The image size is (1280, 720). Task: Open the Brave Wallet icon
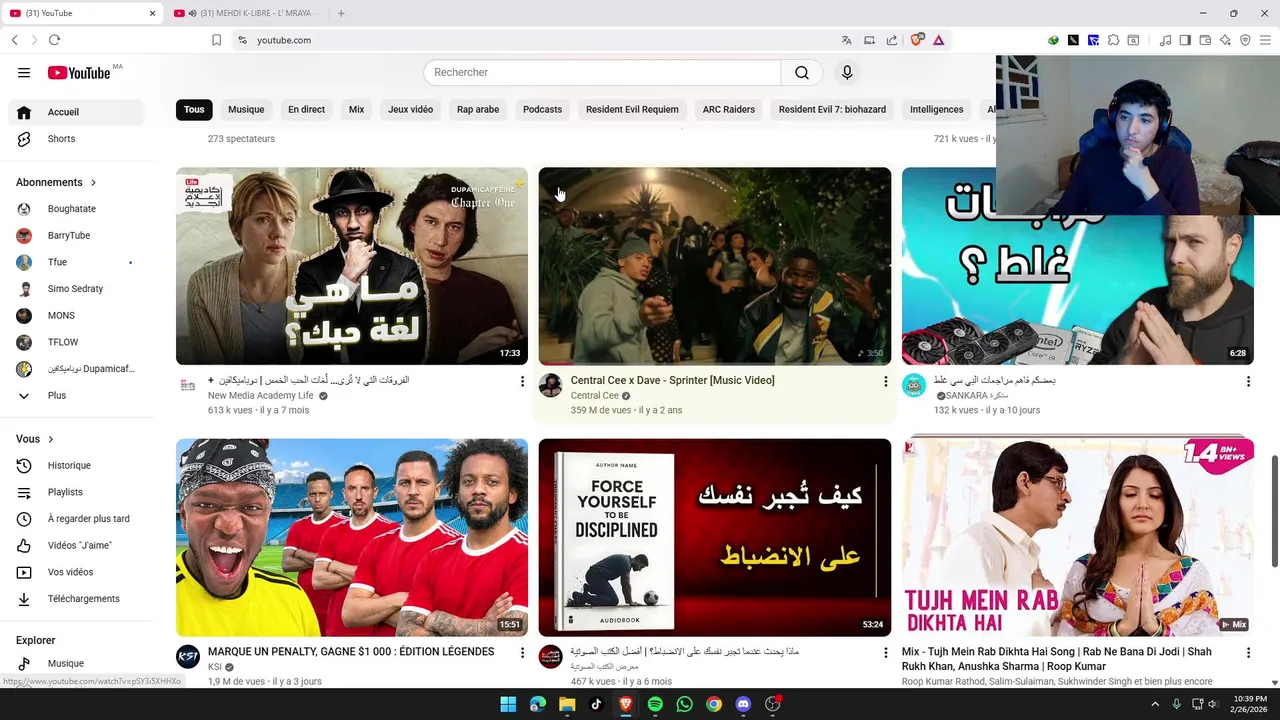(x=1205, y=40)
